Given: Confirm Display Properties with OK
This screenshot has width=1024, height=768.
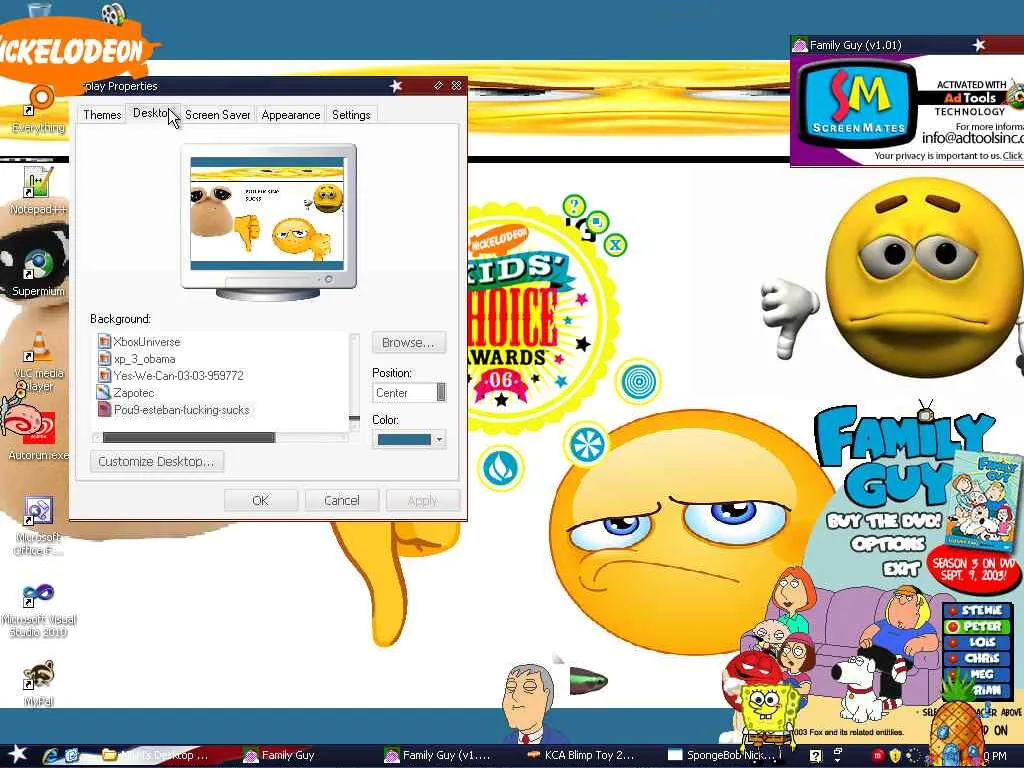Looking at the screenshot, I should tap(261, 500).
